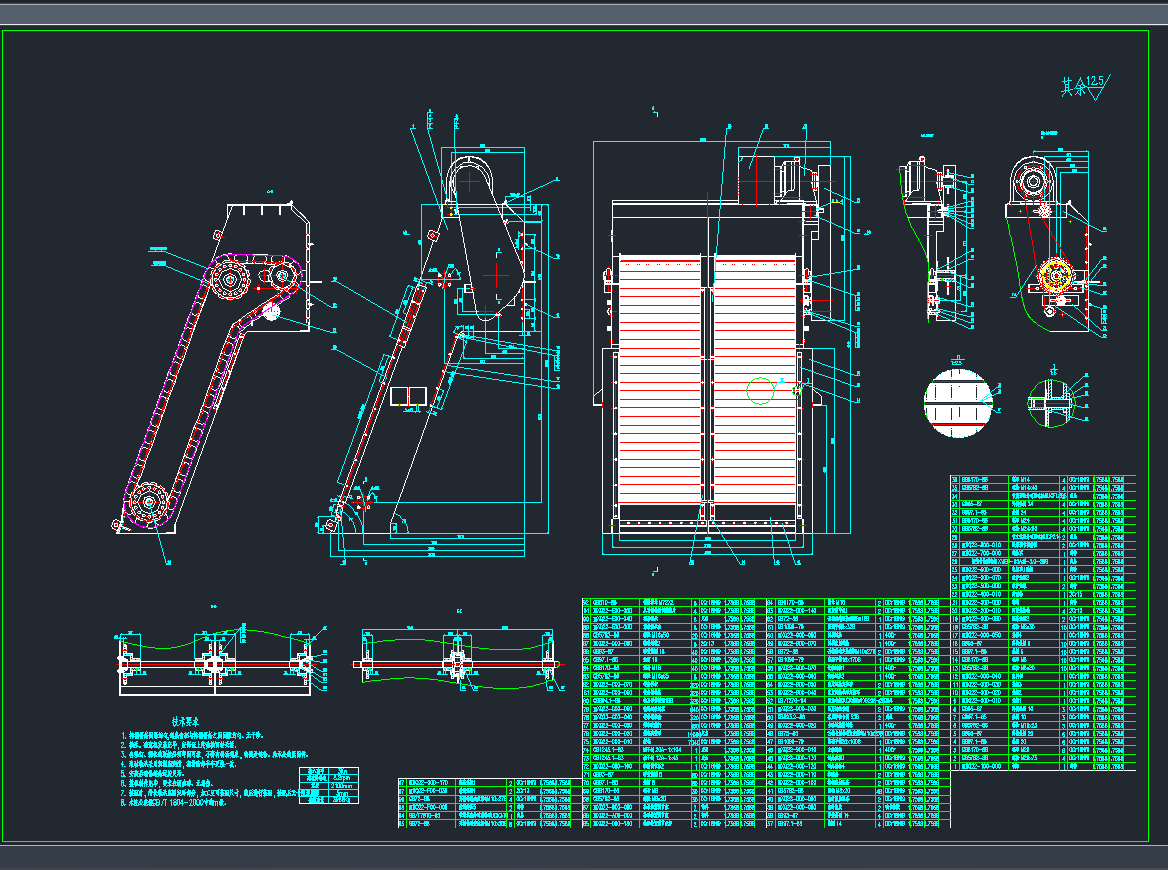Screen dimensions: 1168x870
Task: Pick the white-filled circular detail view
Action: [959, 403]
